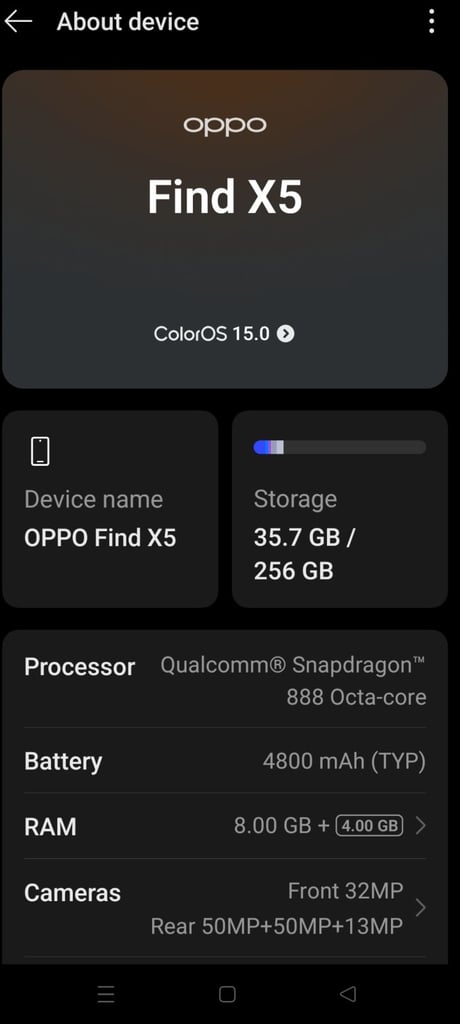
Task: Click the storage usage bar
Action: (340, 447)
